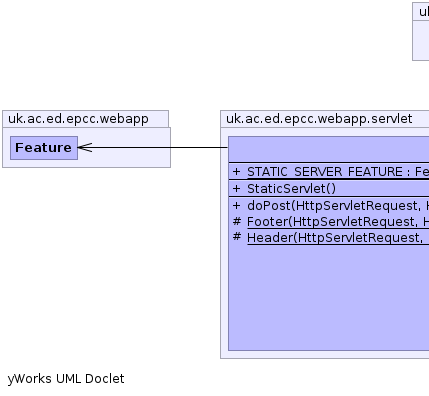
Task: Click the plus marker beside STATIC_SERVER_FEATURE
Action: point(236,172)
